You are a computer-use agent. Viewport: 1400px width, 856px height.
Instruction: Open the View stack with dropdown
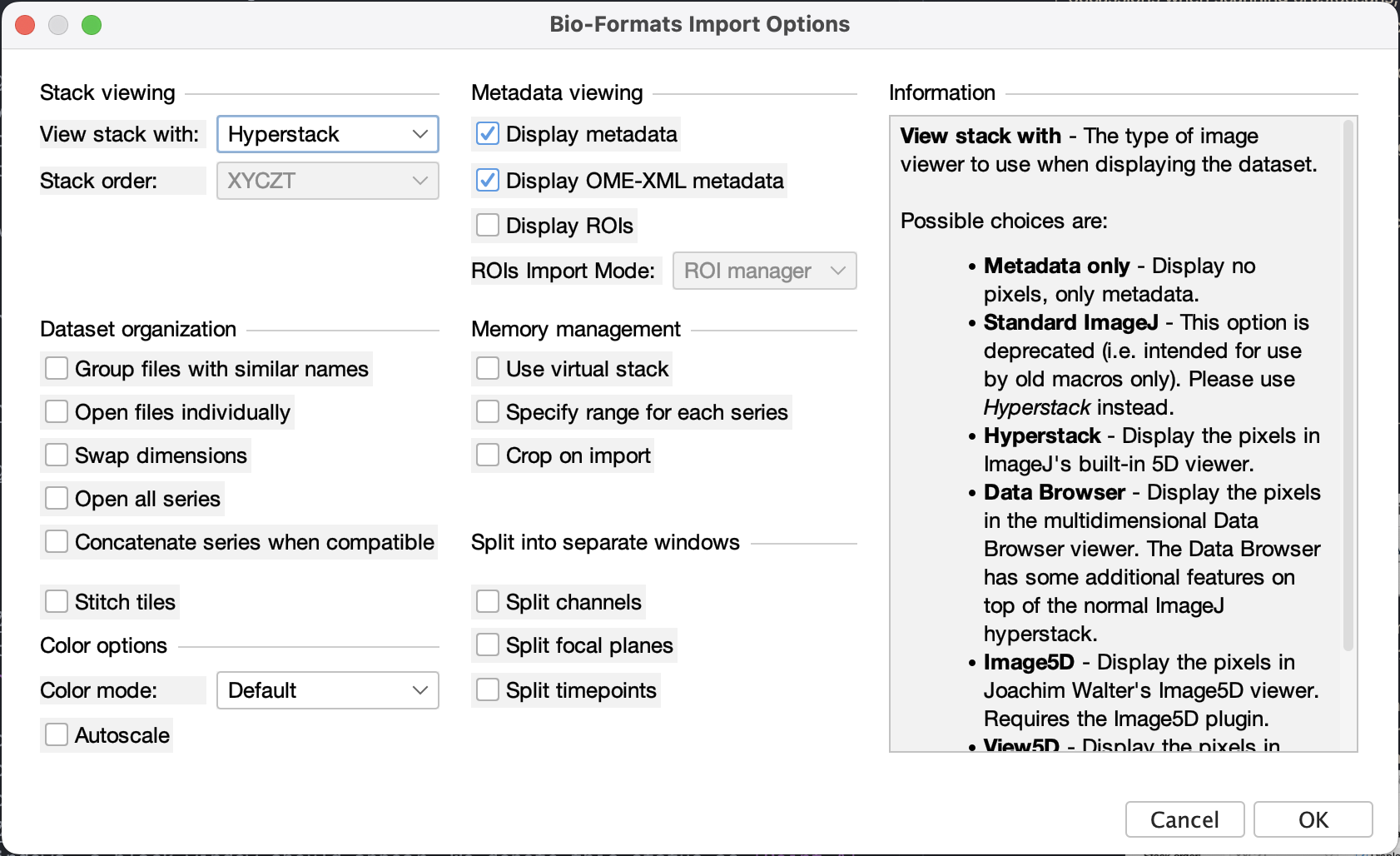[328, 134]
